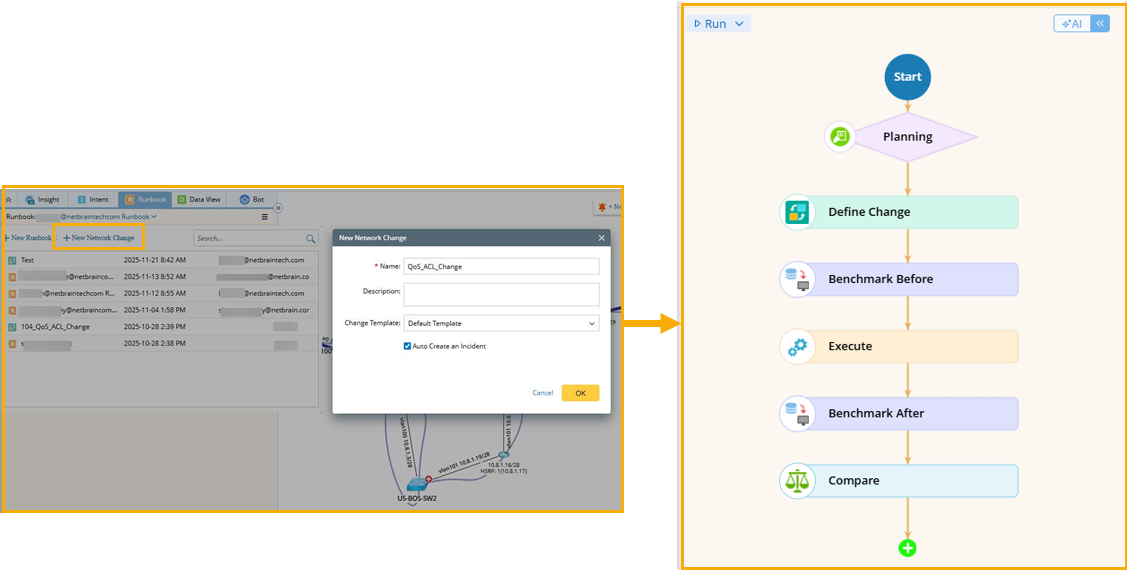Click the green add-node plus button

[x=907, y=548]
